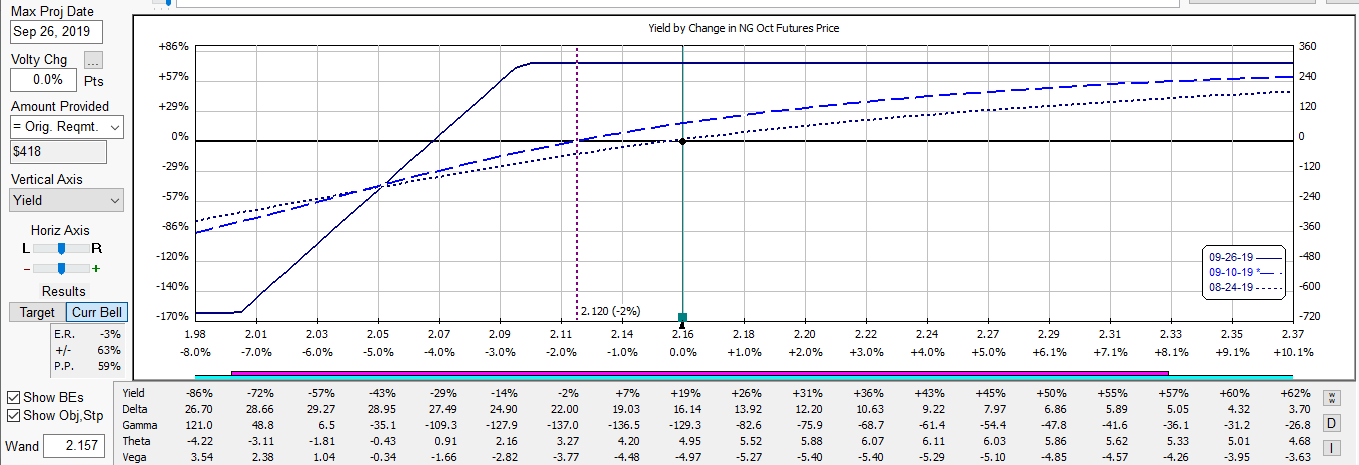The width and height of the screenshot is (1359, 465).
Task: Click the x-axis price label 2.24
Action: (927, 334)
